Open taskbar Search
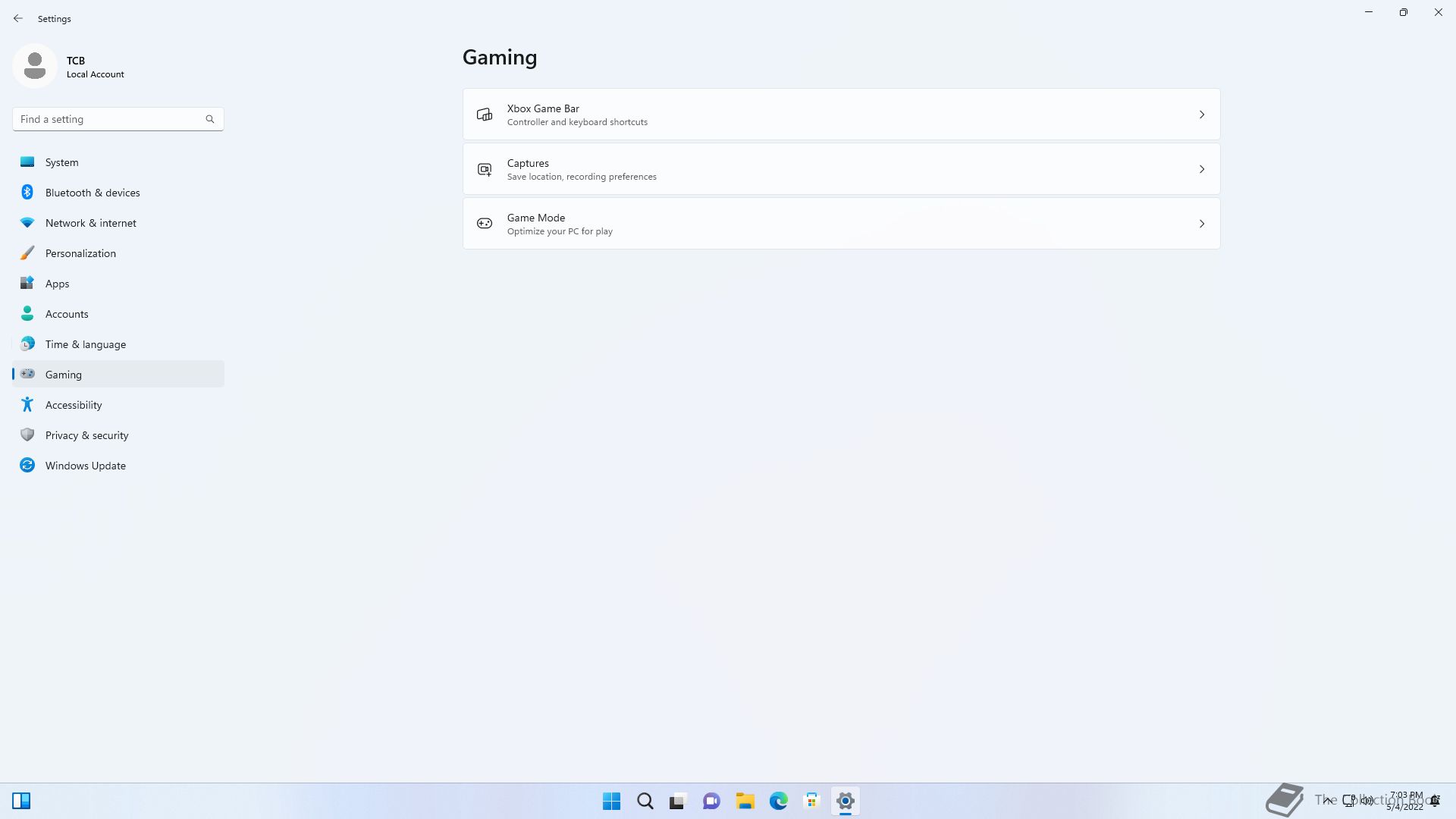Screen dimensions: 1456x819 point(645,801)
